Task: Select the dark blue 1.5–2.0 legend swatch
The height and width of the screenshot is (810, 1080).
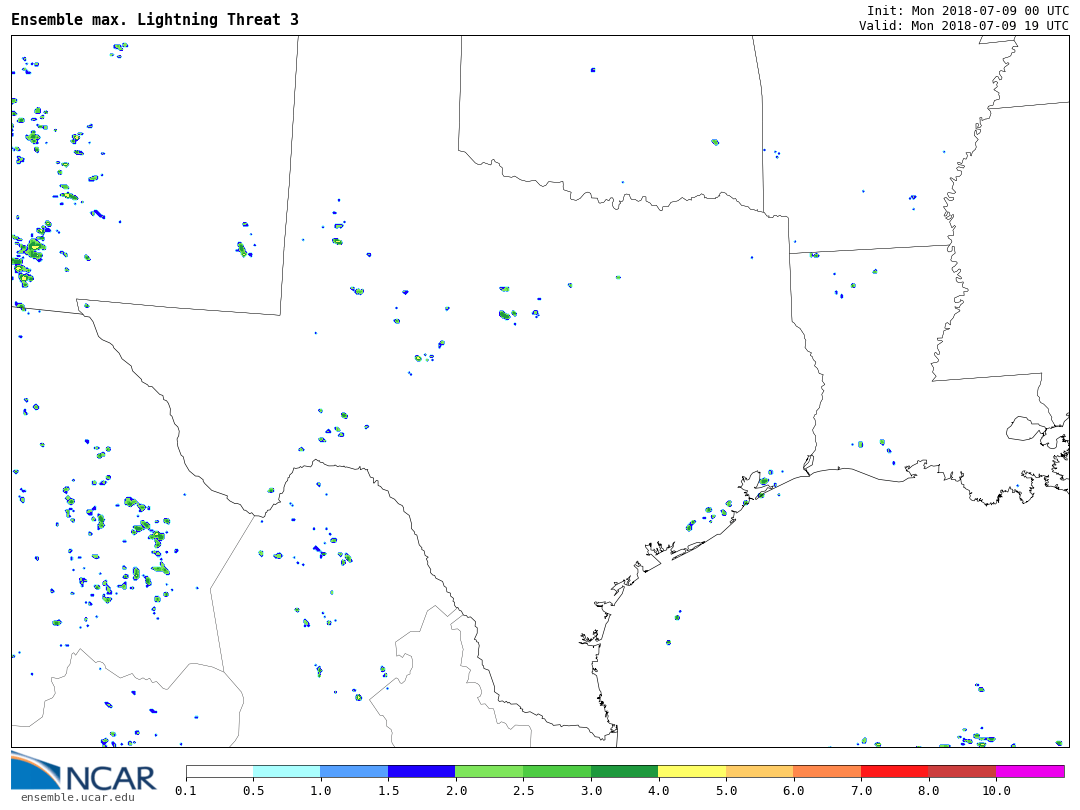Action: point(421,772)
